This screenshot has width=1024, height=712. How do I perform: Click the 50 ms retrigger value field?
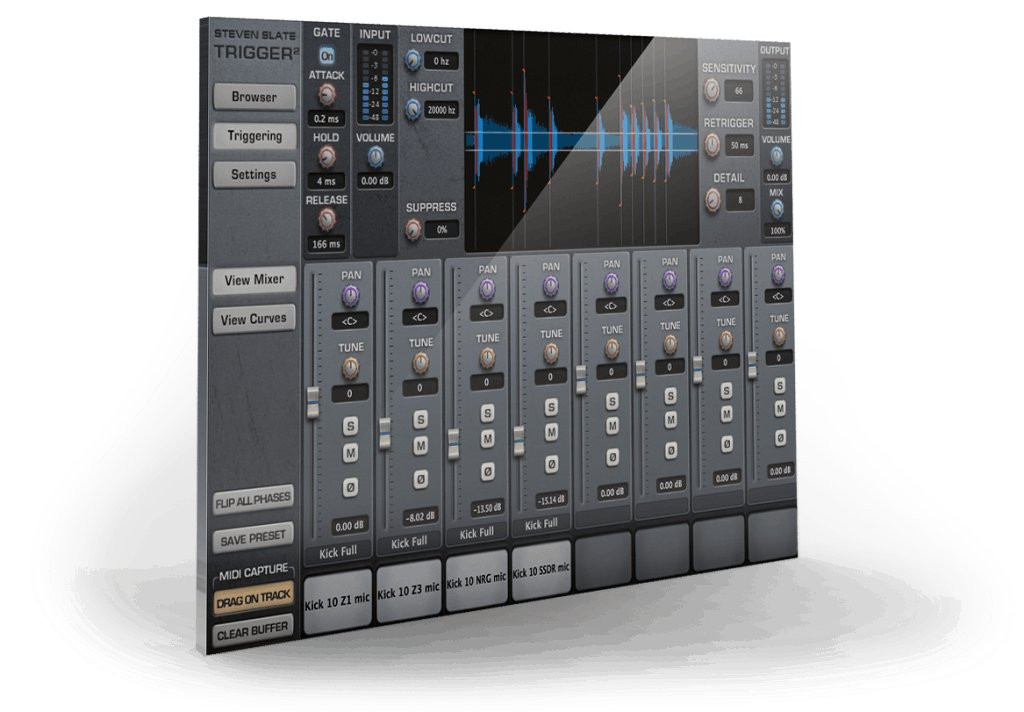point(739,145)
